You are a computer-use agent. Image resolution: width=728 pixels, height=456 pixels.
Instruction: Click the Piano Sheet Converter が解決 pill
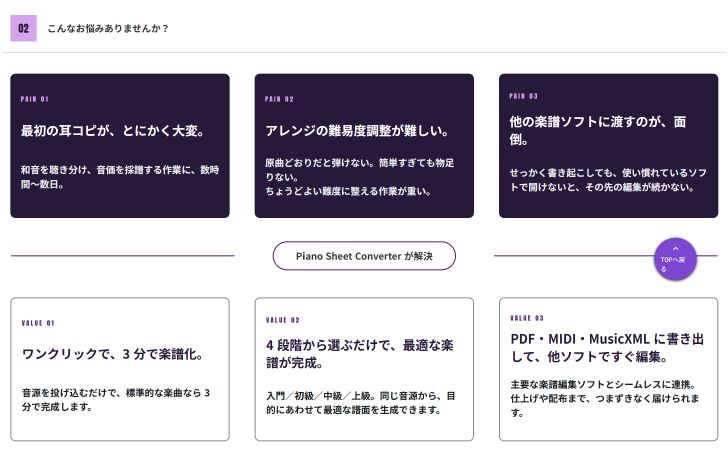click(364, 256)
